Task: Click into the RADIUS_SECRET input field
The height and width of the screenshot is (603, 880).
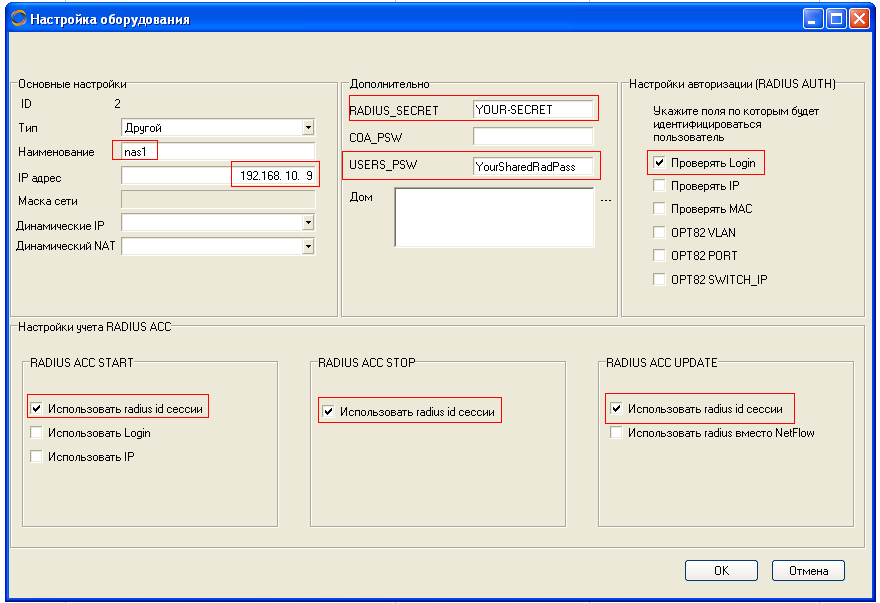Action: pyautogui.click(x=532, y=109)
